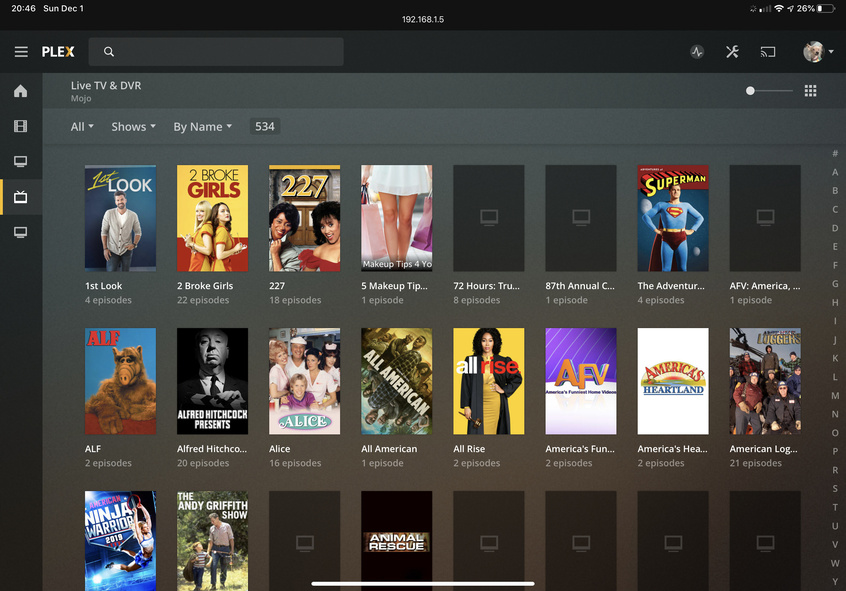Open the ALF poster

[120, 381]
